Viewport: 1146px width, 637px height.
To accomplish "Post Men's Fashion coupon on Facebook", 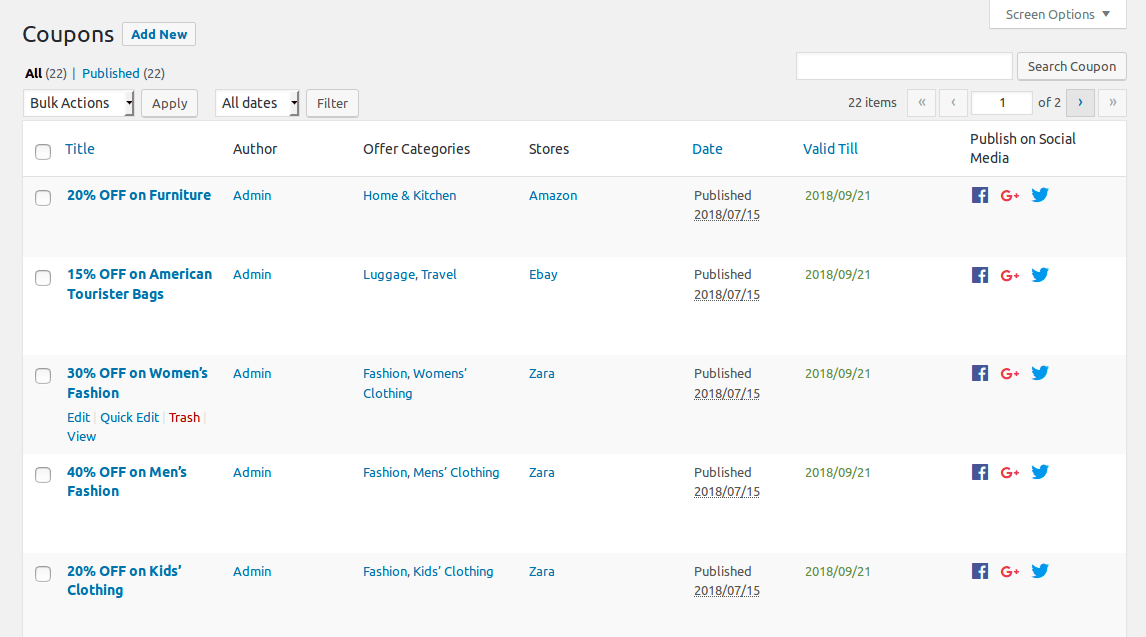I will [980, 472].
